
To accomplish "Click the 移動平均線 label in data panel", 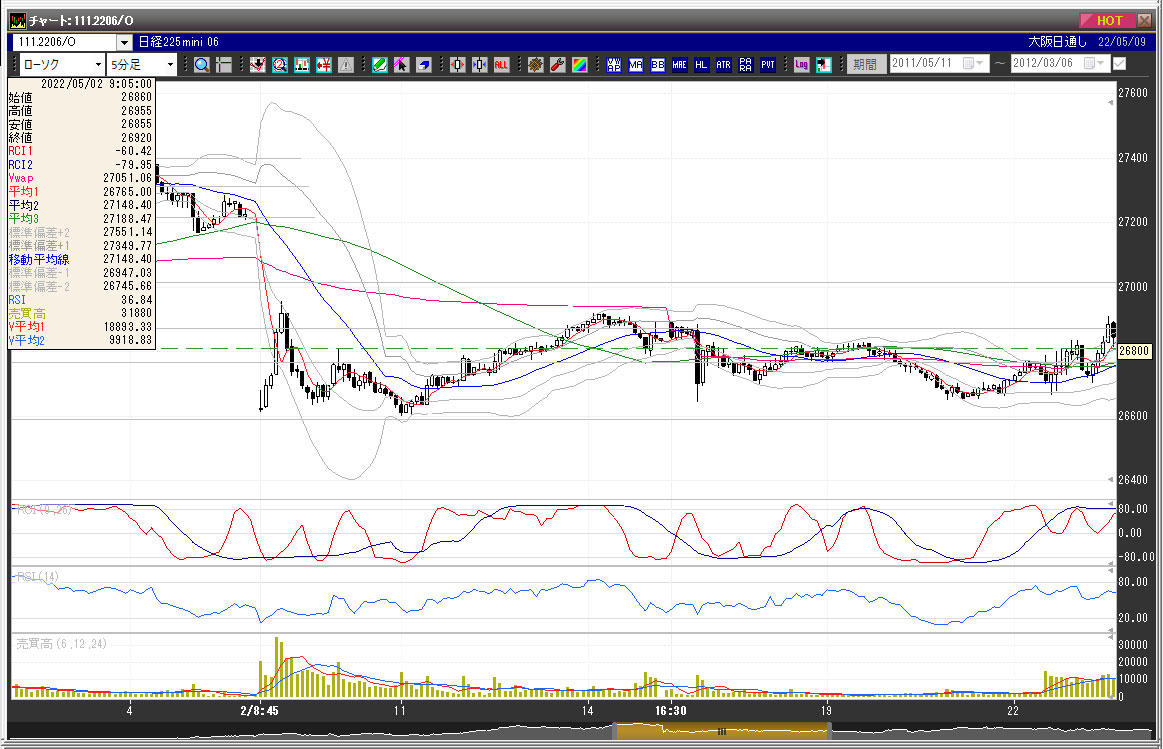I will [39, 260].
